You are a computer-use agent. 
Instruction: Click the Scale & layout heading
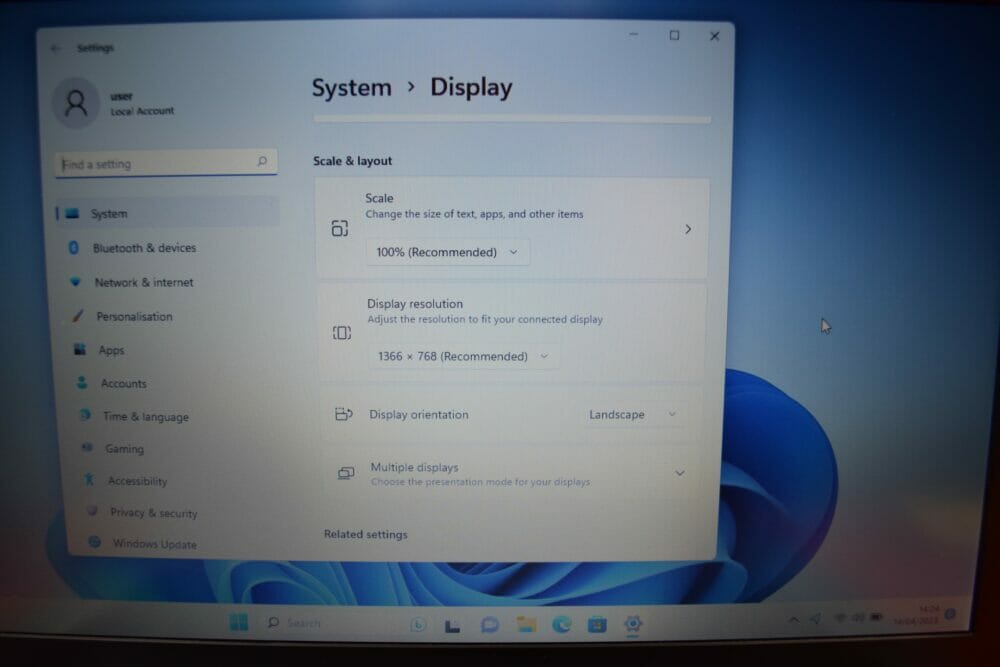click(x=353, y=161)
